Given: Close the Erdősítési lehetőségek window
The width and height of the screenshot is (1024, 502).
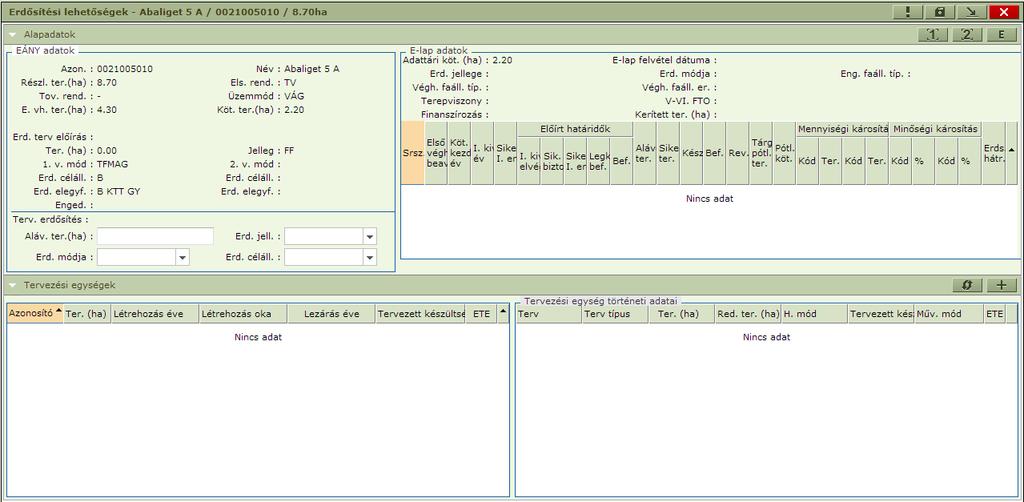Looking at the screenshot, I should 1004,12.
